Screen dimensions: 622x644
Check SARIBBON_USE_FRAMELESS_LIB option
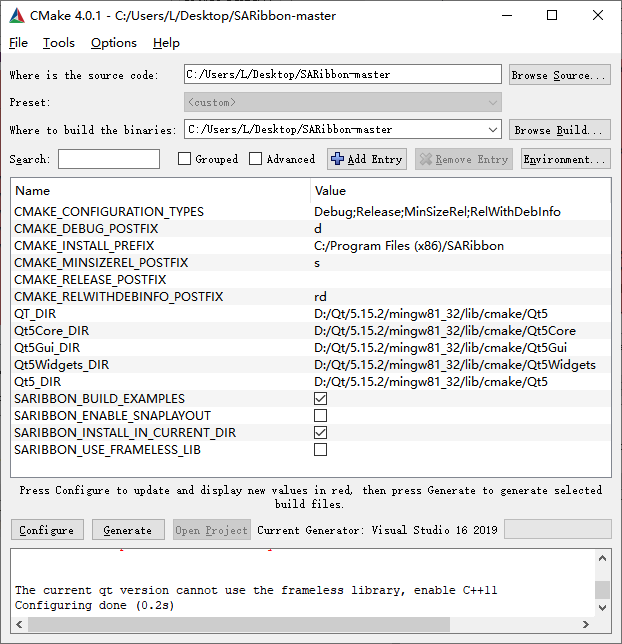click(x=320, y=450)
